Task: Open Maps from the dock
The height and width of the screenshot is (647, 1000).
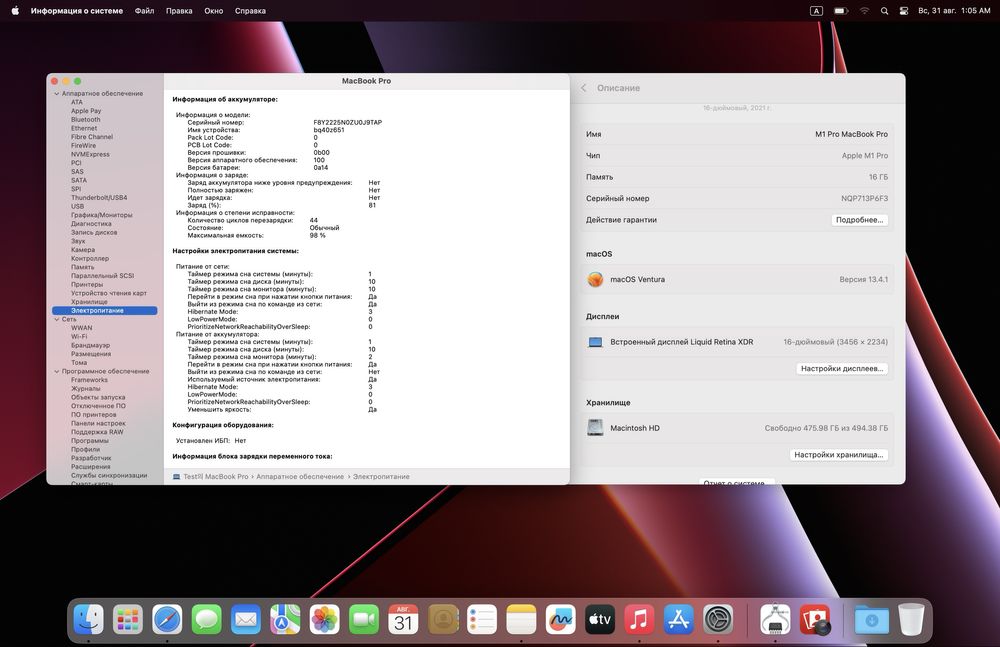Action: pyautogui.click(x=285, y=620)
